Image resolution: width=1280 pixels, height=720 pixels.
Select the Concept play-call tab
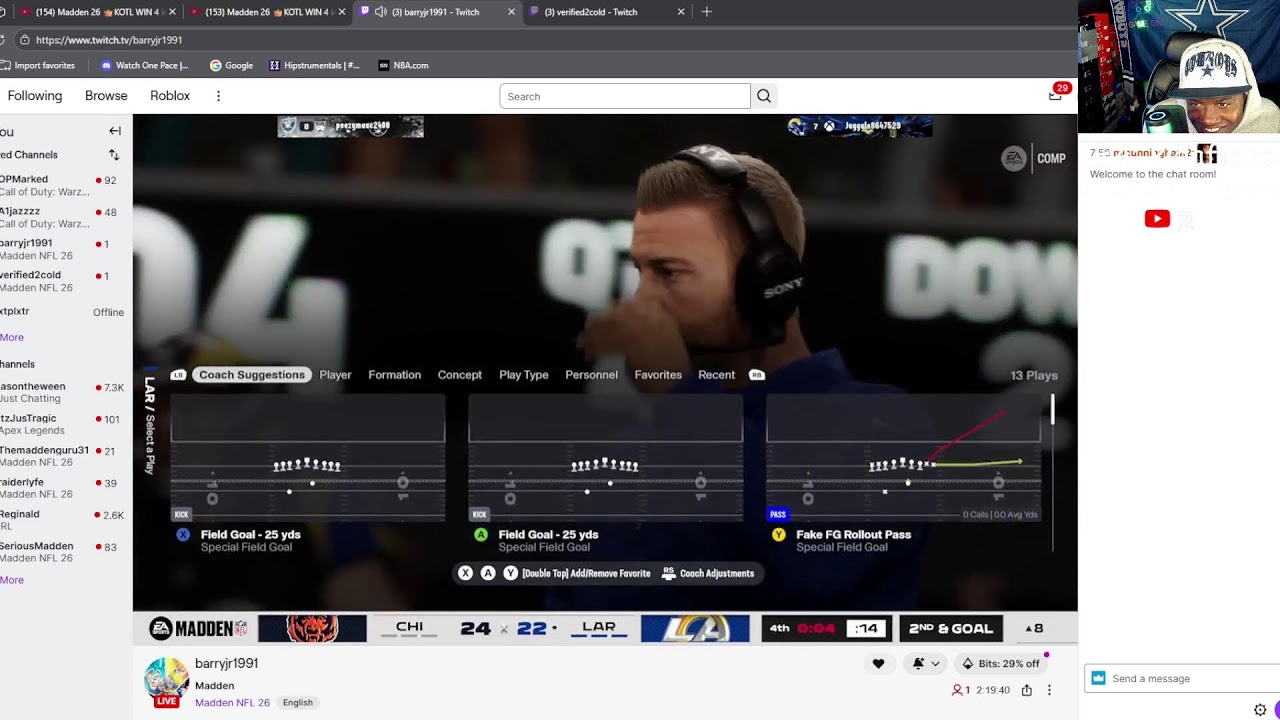point(459,375)
